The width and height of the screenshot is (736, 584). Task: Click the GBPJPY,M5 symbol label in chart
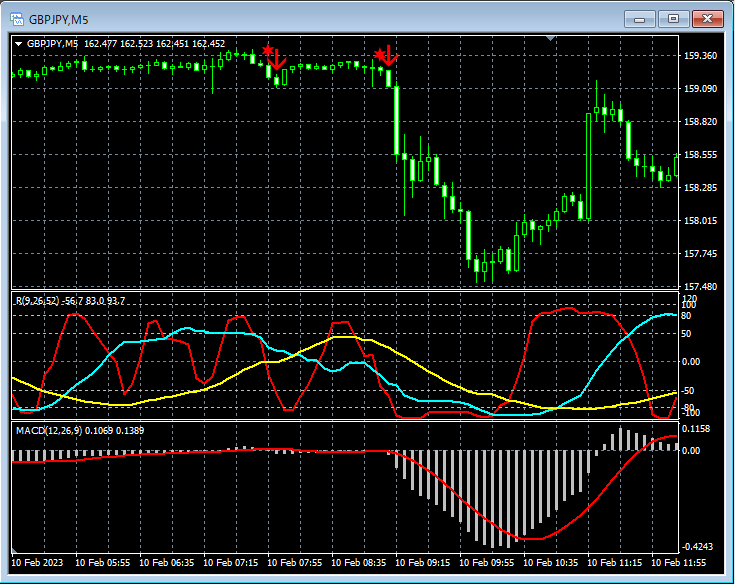click(52, 44)
